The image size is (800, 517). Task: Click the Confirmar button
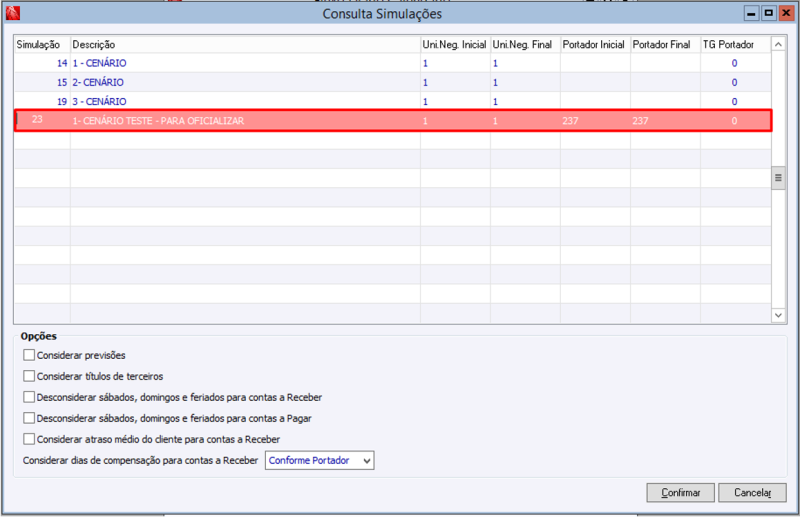point(680,493)
